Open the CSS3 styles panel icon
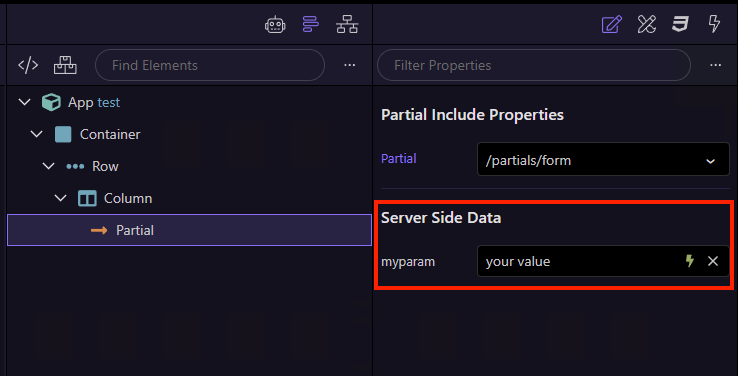738x376 pixels. (x=681, y=24)
